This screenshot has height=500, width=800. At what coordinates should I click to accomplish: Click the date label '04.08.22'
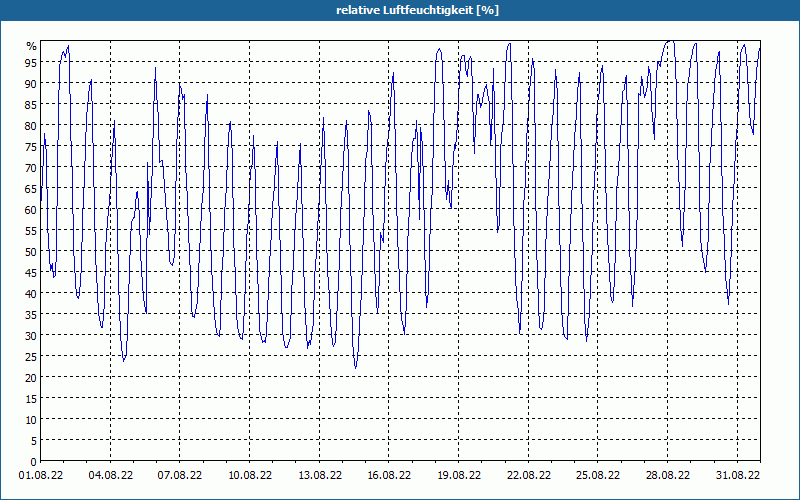(x=111, y=475)
